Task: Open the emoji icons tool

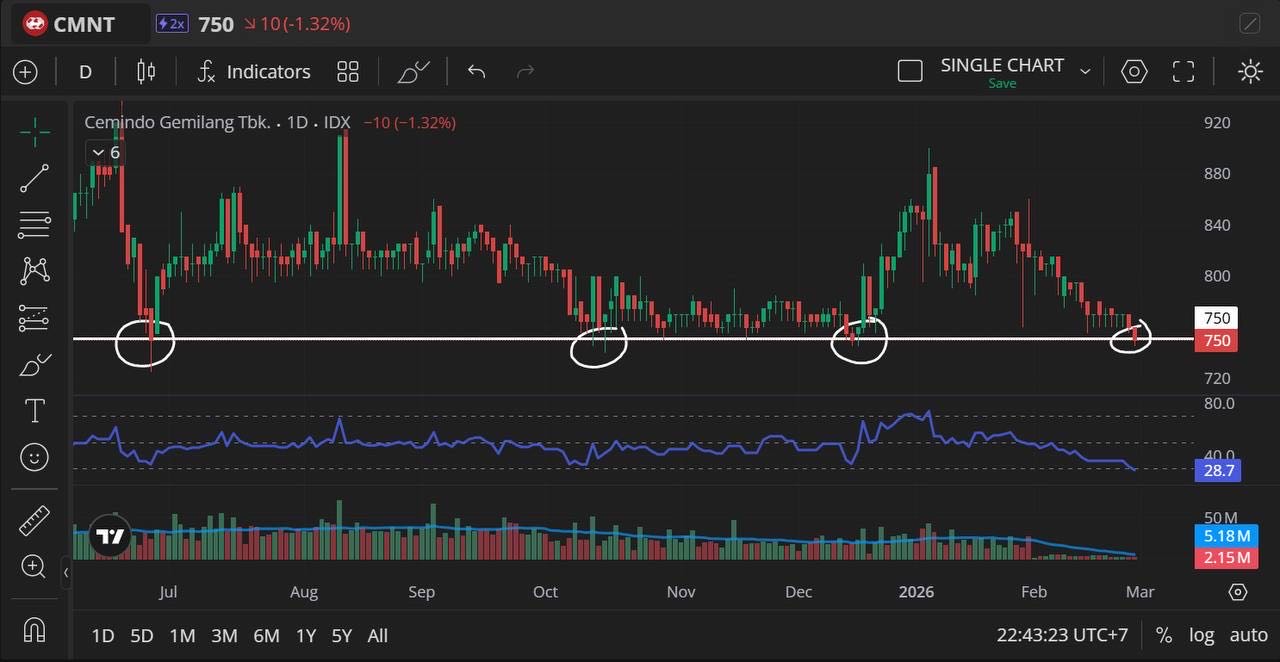Action: click(34, 457)
